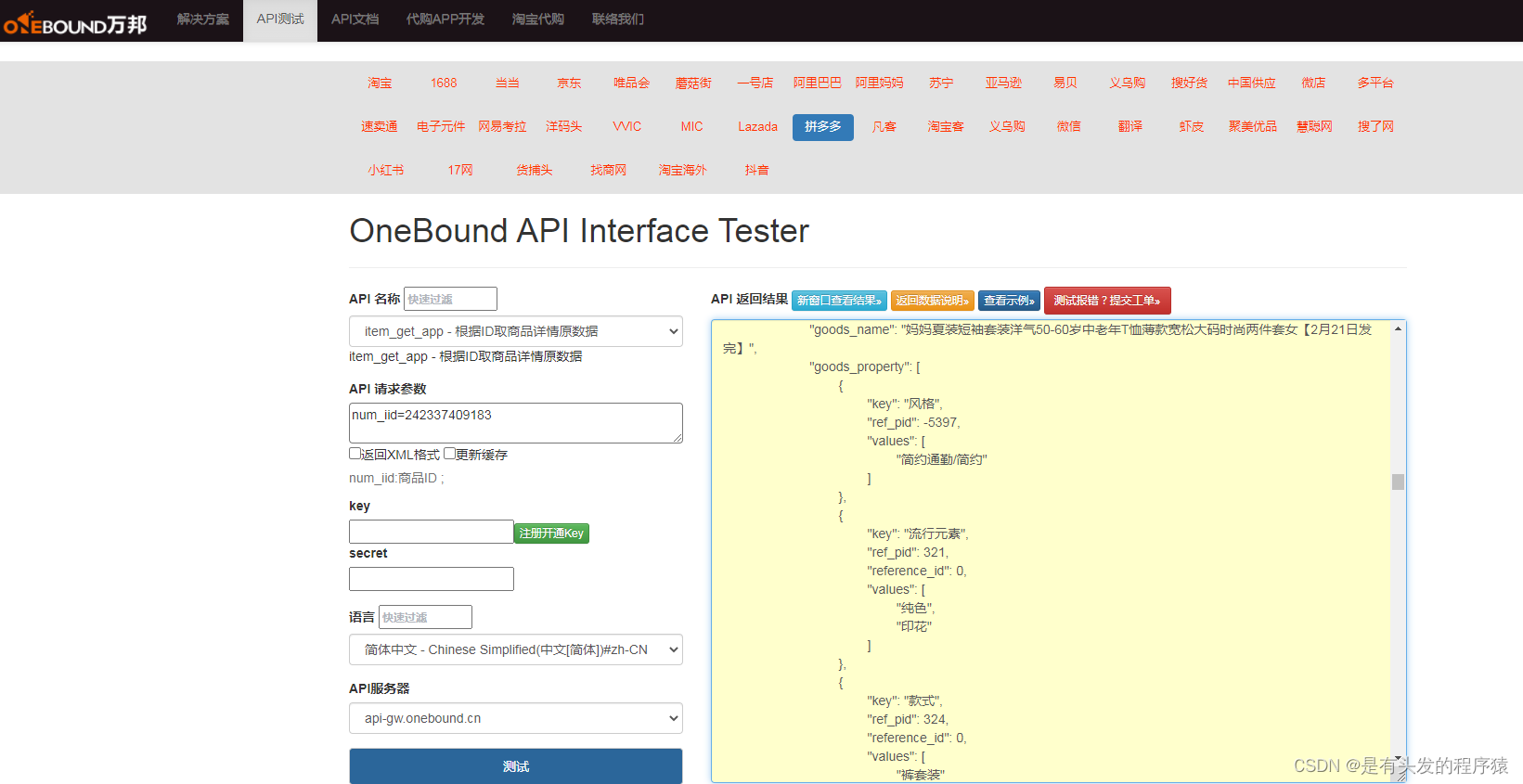1523x784 pixels.
Task: Select the 速卖通 platform link
Action: click(380, 126)
